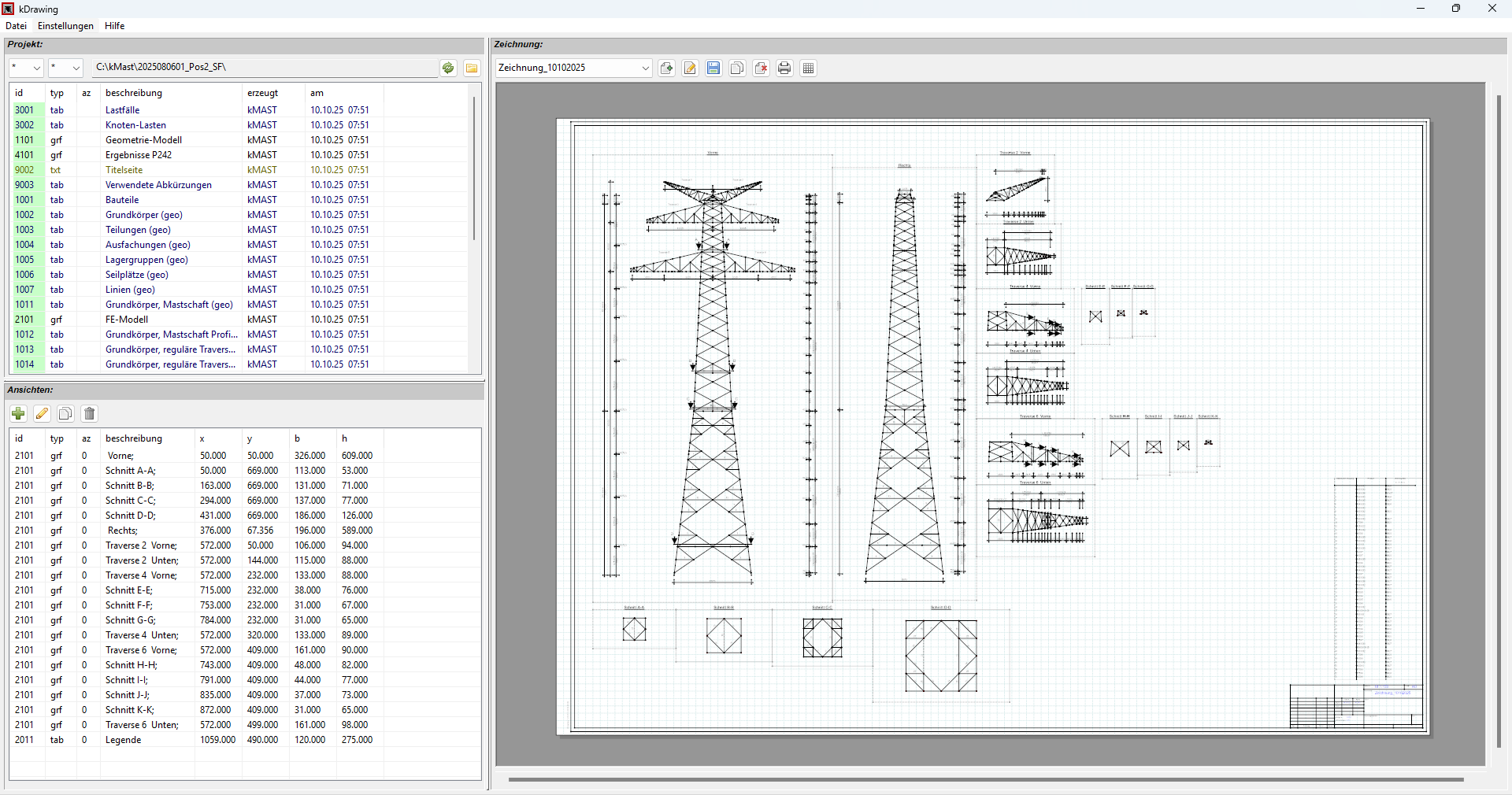Open the project folder browse icon
This screenshot has width=1512, height=795.
pos(472,68)
